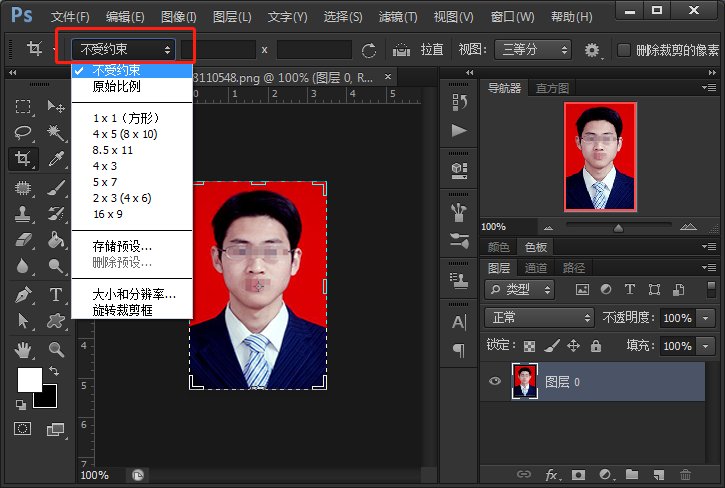This screenshot has height=488, width=725.
Task: Open the 类型 layer filter dropdown
Action: tap(519, 290)
